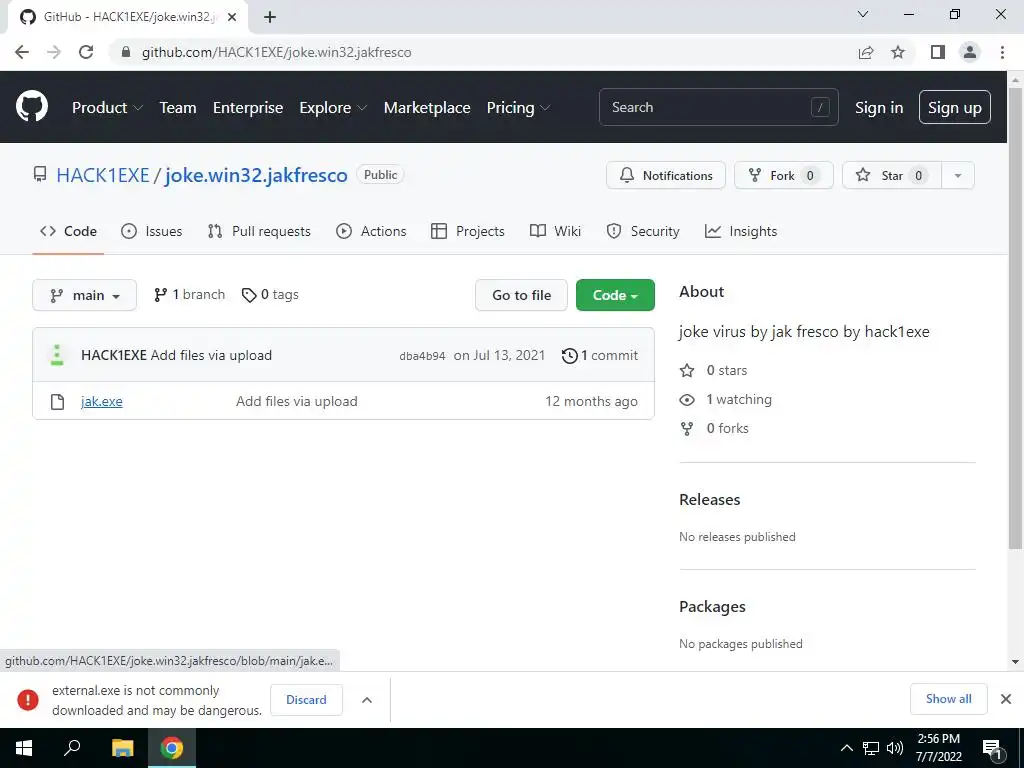Toggle the browser side panel icon
Viewport: 1024px width, 768px height.
coord(937,52)
